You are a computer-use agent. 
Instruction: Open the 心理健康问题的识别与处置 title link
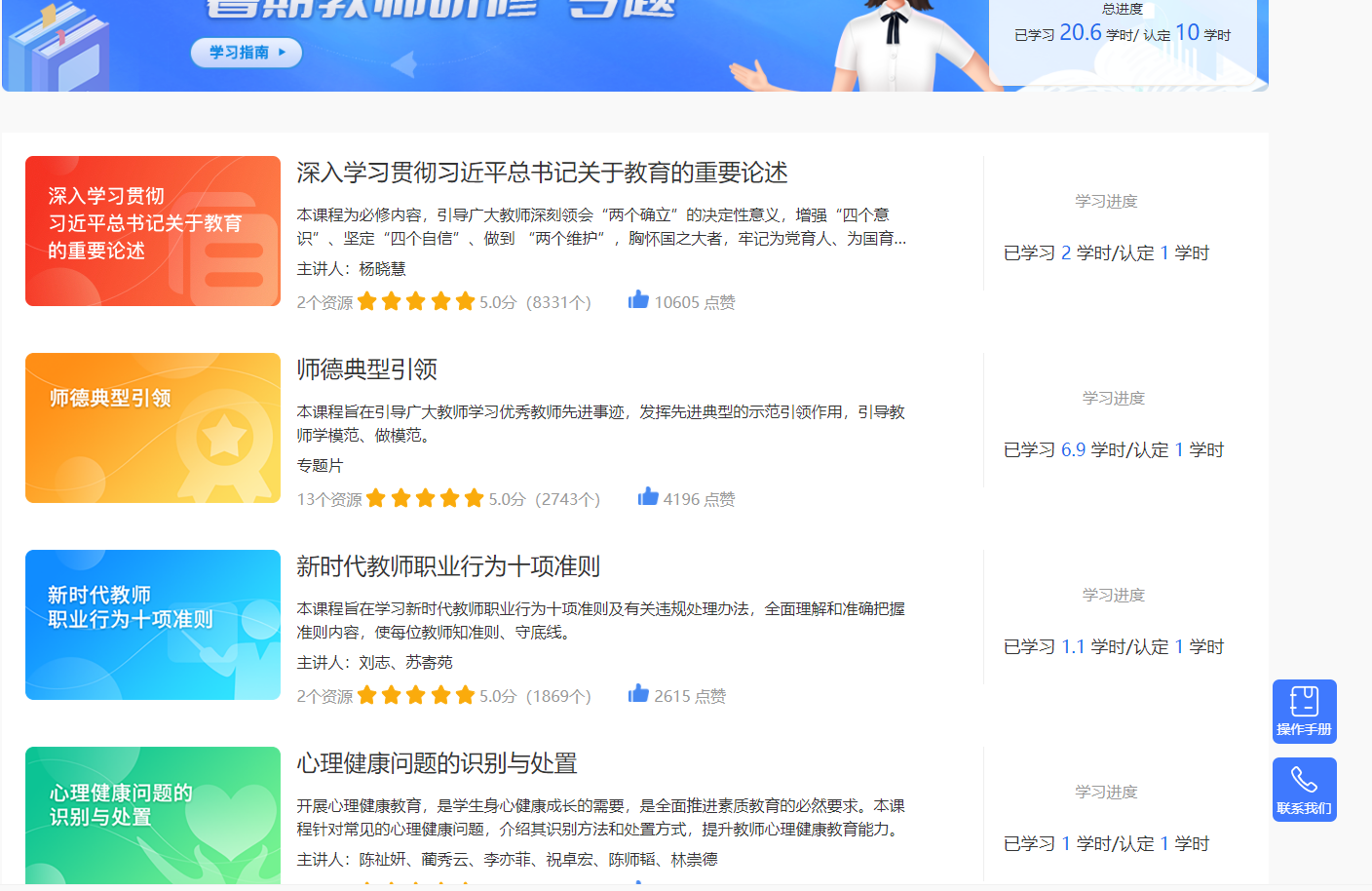click(x=437, y=764)
